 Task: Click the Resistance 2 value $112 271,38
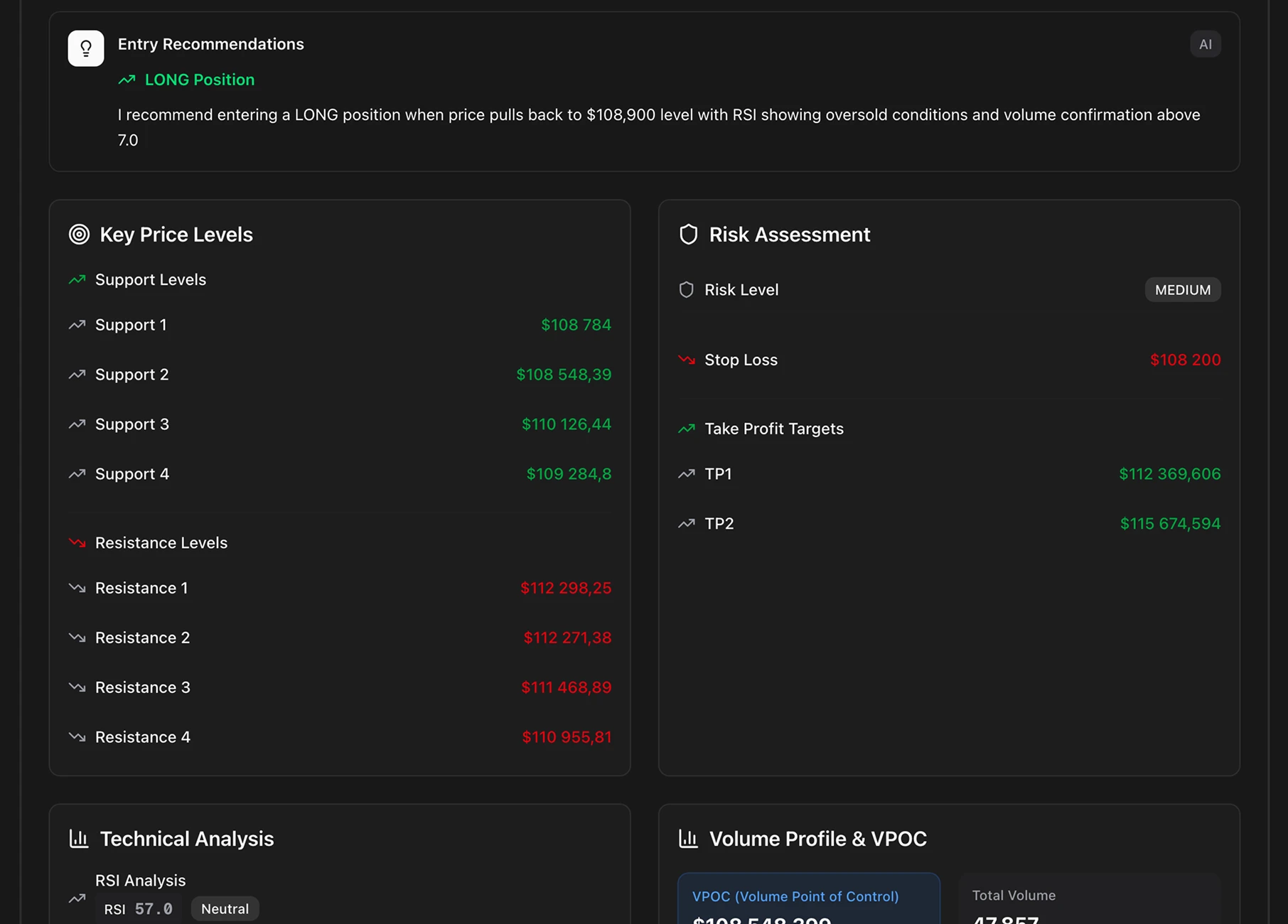(567, 638)
